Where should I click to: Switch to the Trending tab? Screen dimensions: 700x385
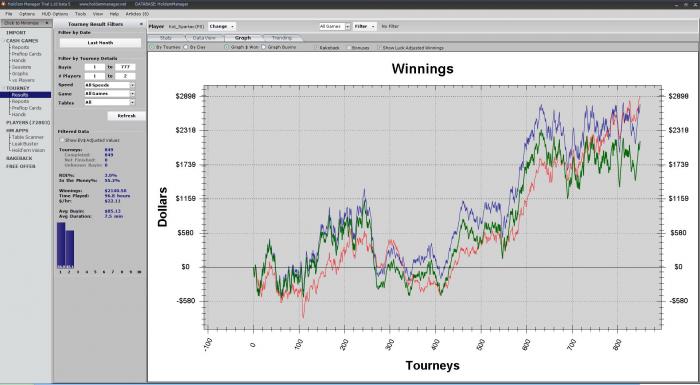[281, 38]
